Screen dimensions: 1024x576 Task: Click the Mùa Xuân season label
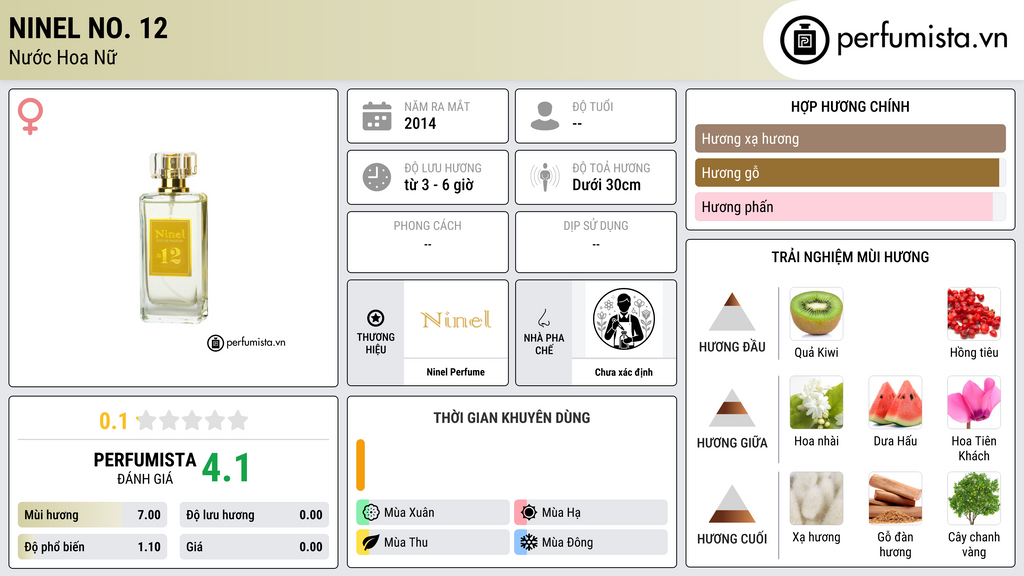click(x=409, y=513)
